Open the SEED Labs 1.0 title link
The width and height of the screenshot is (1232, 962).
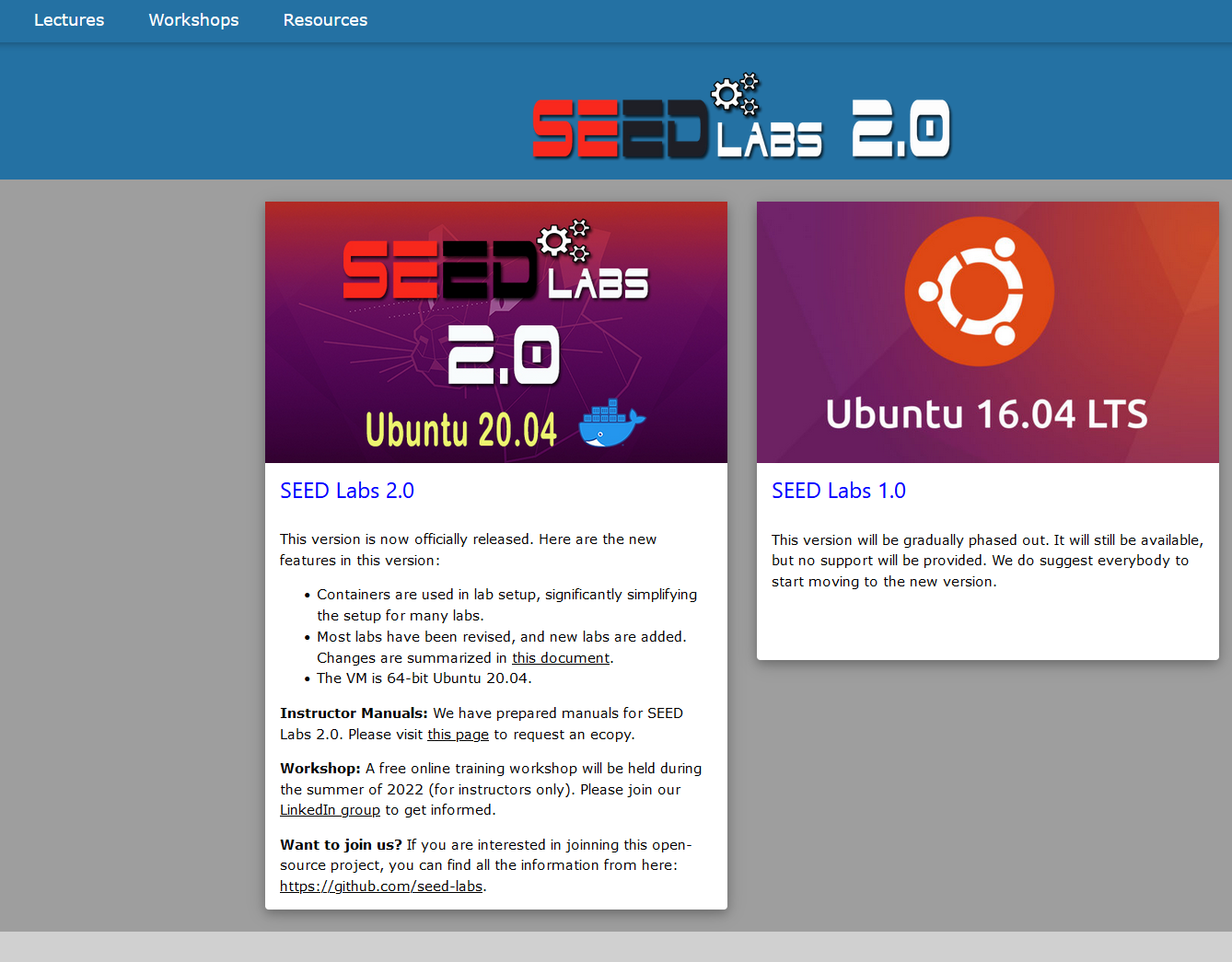(x=839, y=491)
